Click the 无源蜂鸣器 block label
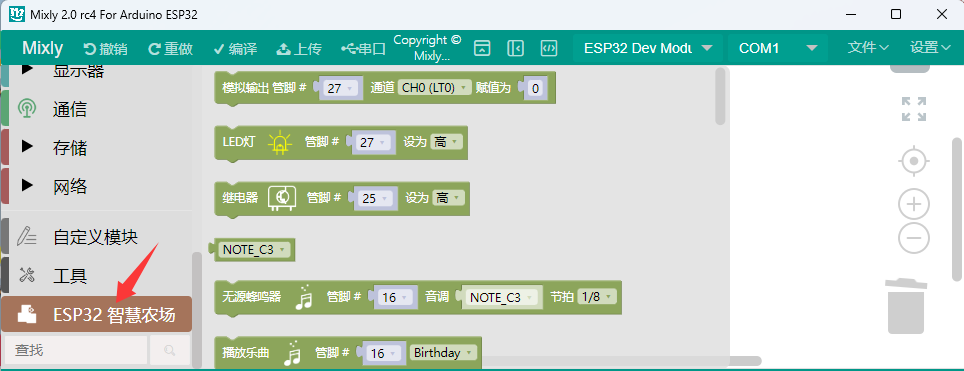 [251, 297]
